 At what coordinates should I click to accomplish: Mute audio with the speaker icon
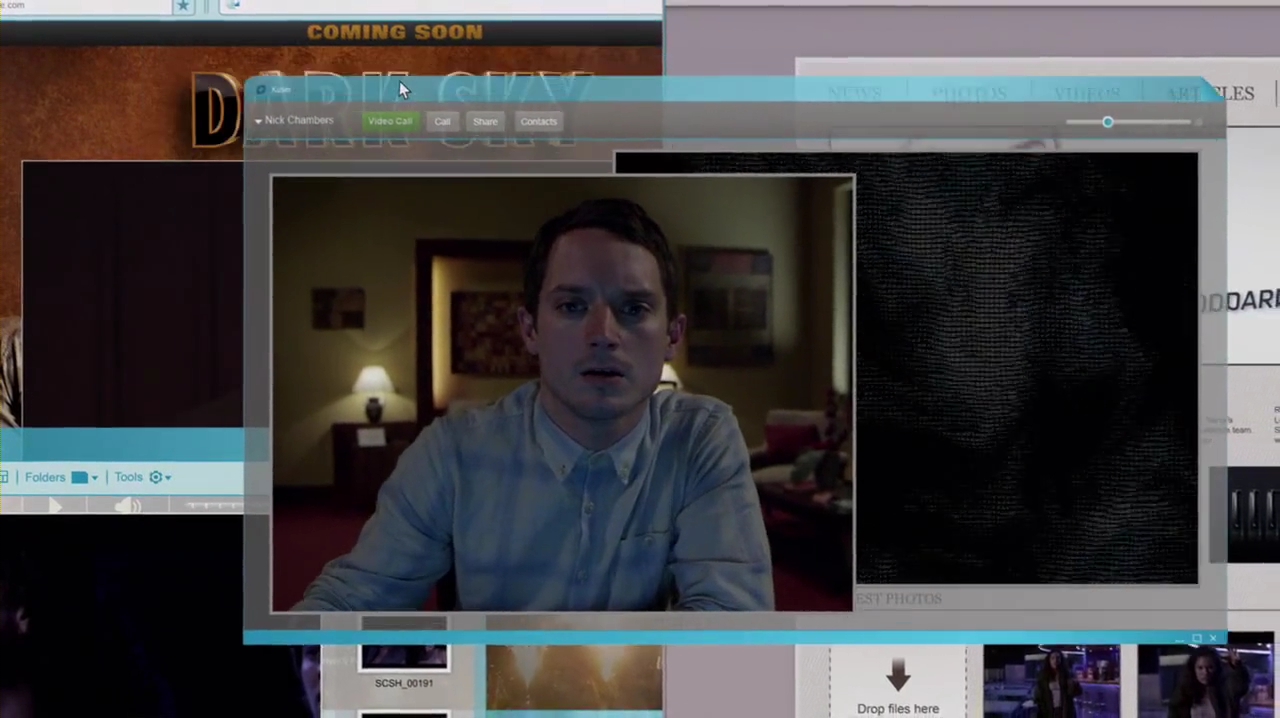click(x=127, y=506)
